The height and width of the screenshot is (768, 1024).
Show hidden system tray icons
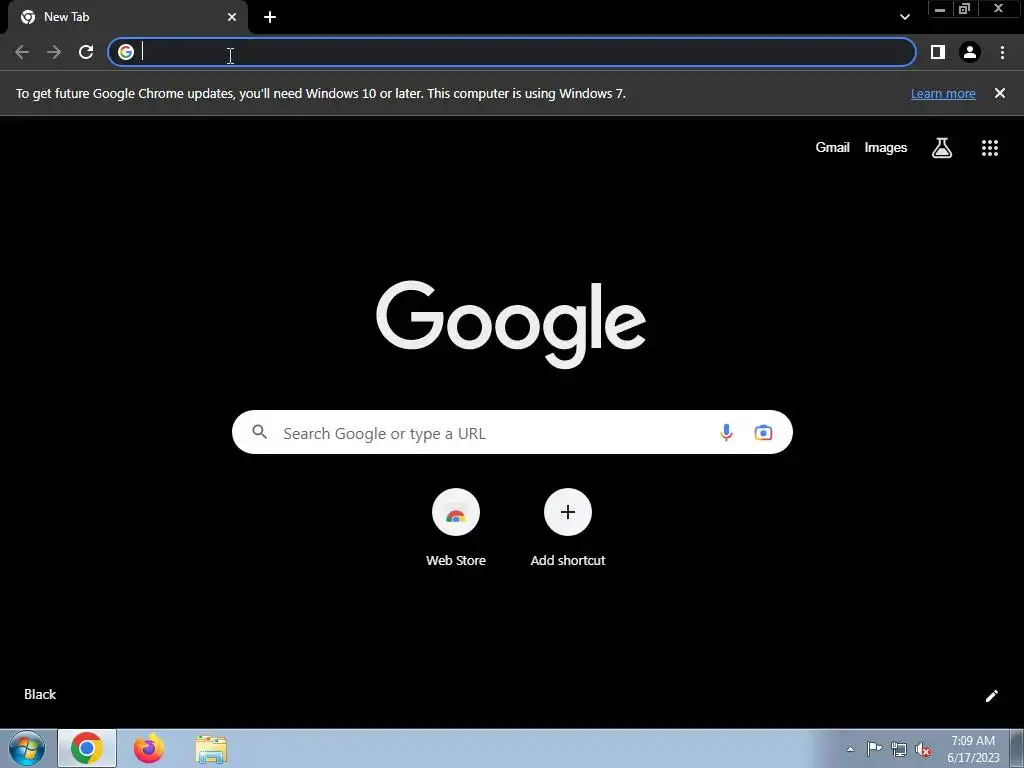850,749
